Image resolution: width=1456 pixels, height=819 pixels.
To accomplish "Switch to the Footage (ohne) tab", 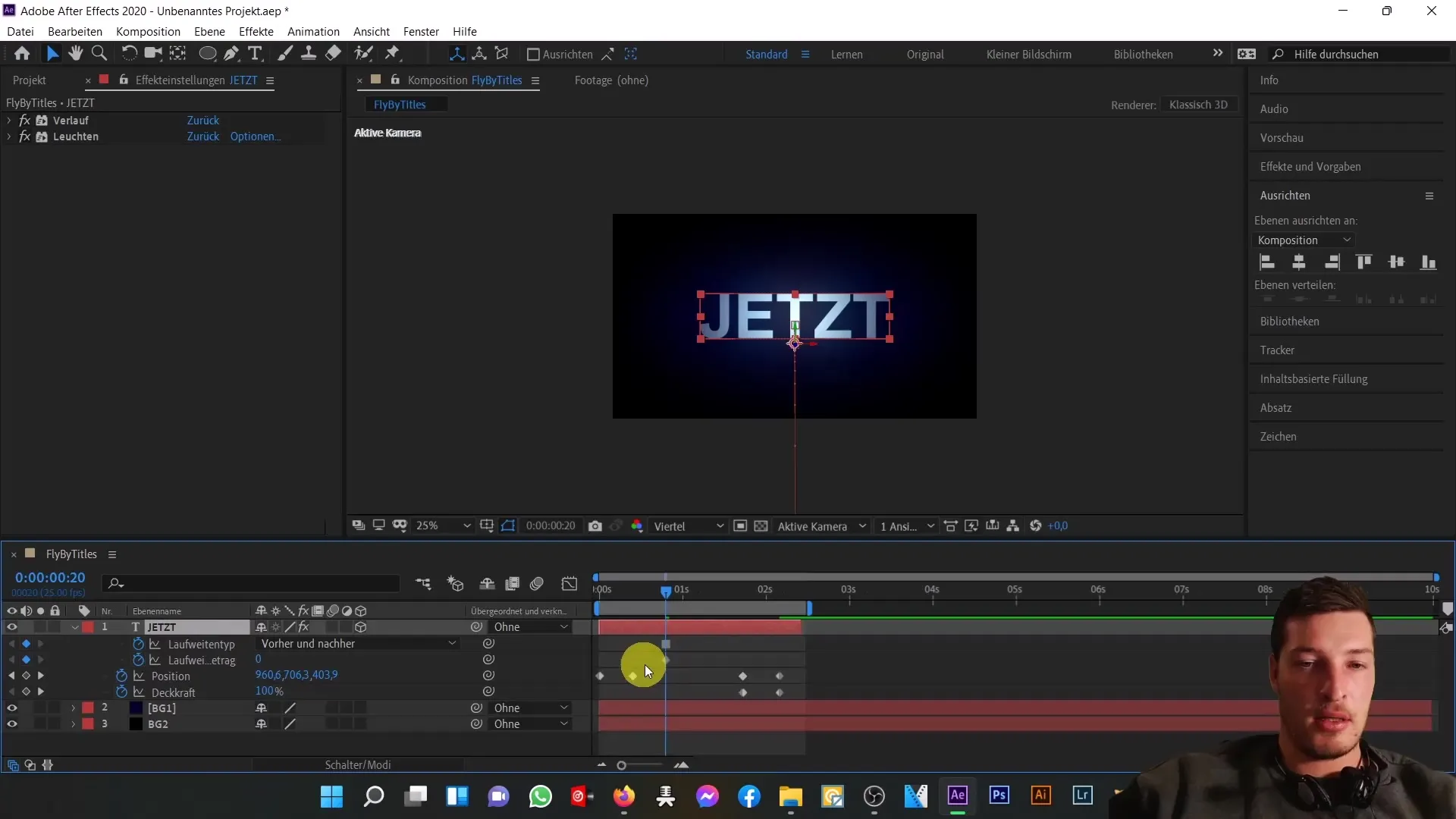I will 611,80.
